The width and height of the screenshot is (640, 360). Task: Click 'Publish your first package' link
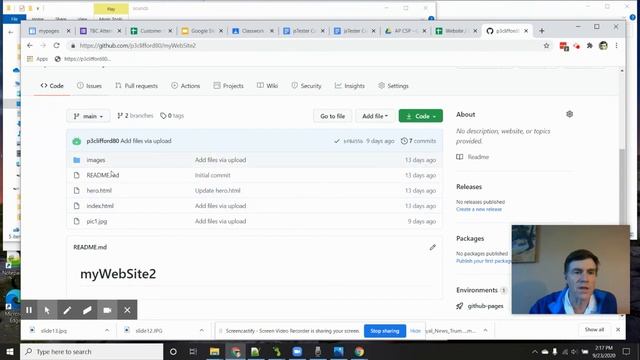(x=484, y=261)
